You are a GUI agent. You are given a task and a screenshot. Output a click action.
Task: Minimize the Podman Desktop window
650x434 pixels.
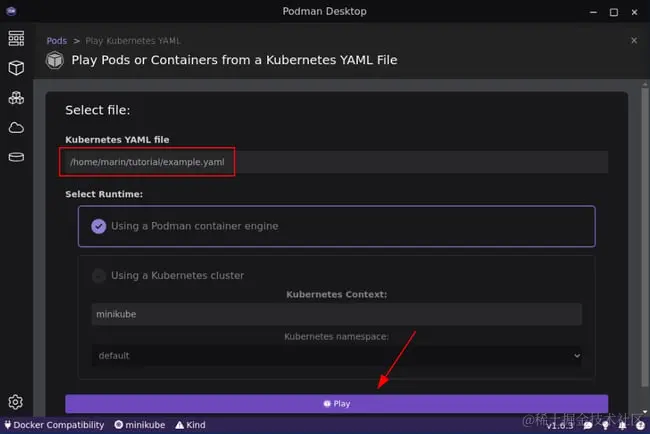tap(593, 12)
